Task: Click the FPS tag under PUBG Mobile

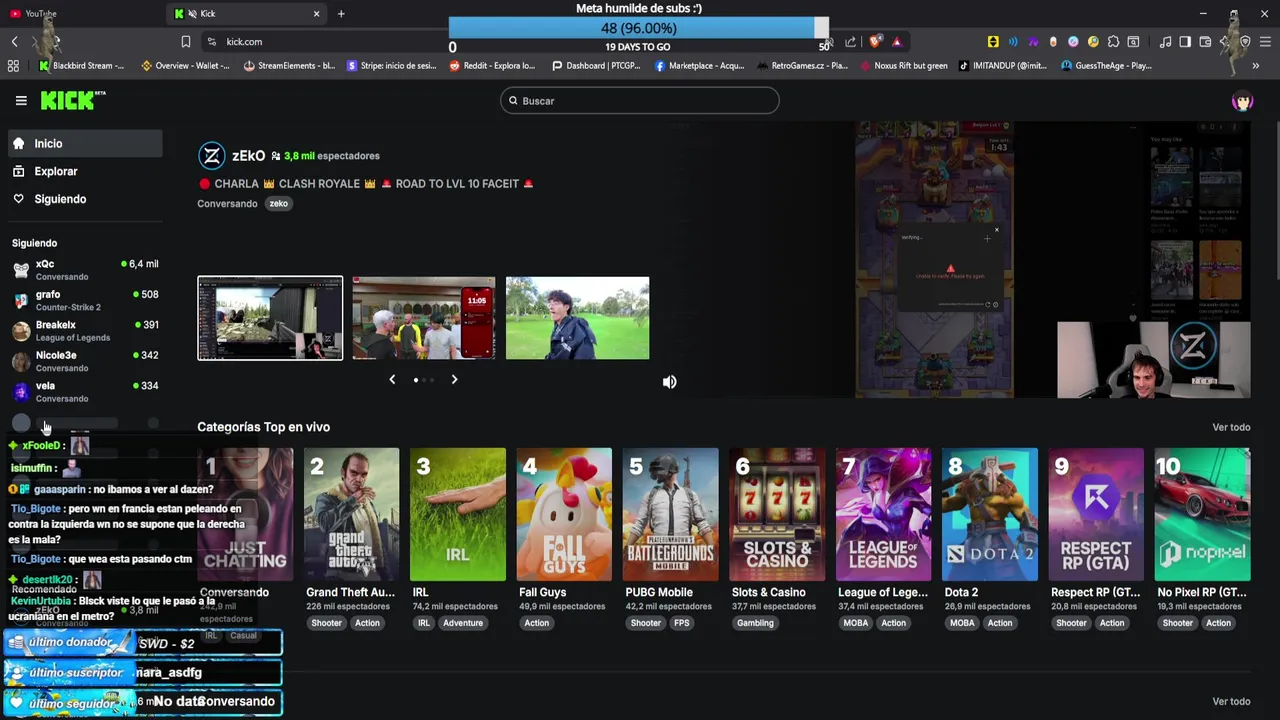Action: (681, 623)
